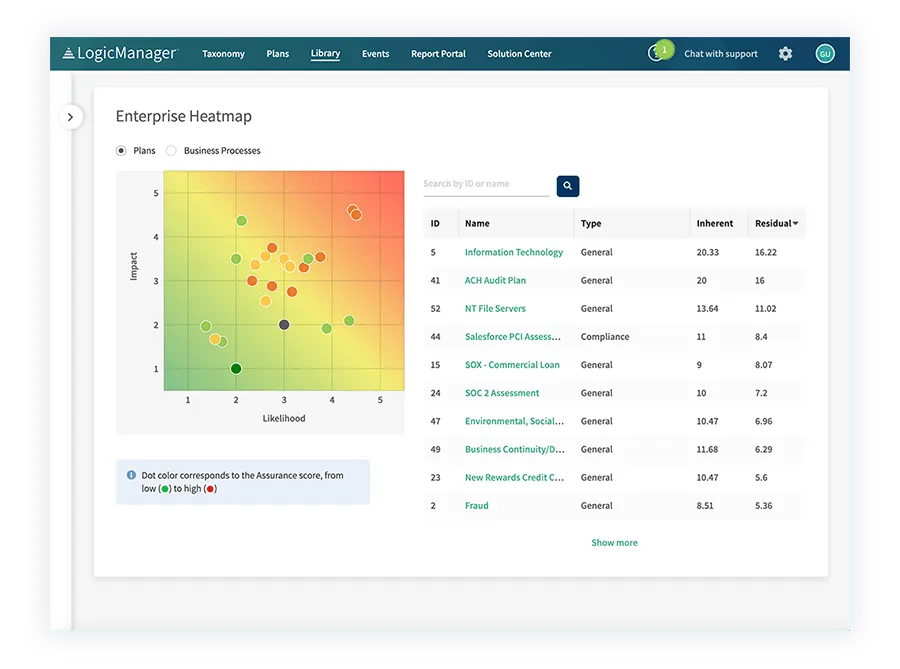Image resolution: width=900 pixels, height=669 pixels.
Task: Open the NT File Servers link
Action: [495, 308]
